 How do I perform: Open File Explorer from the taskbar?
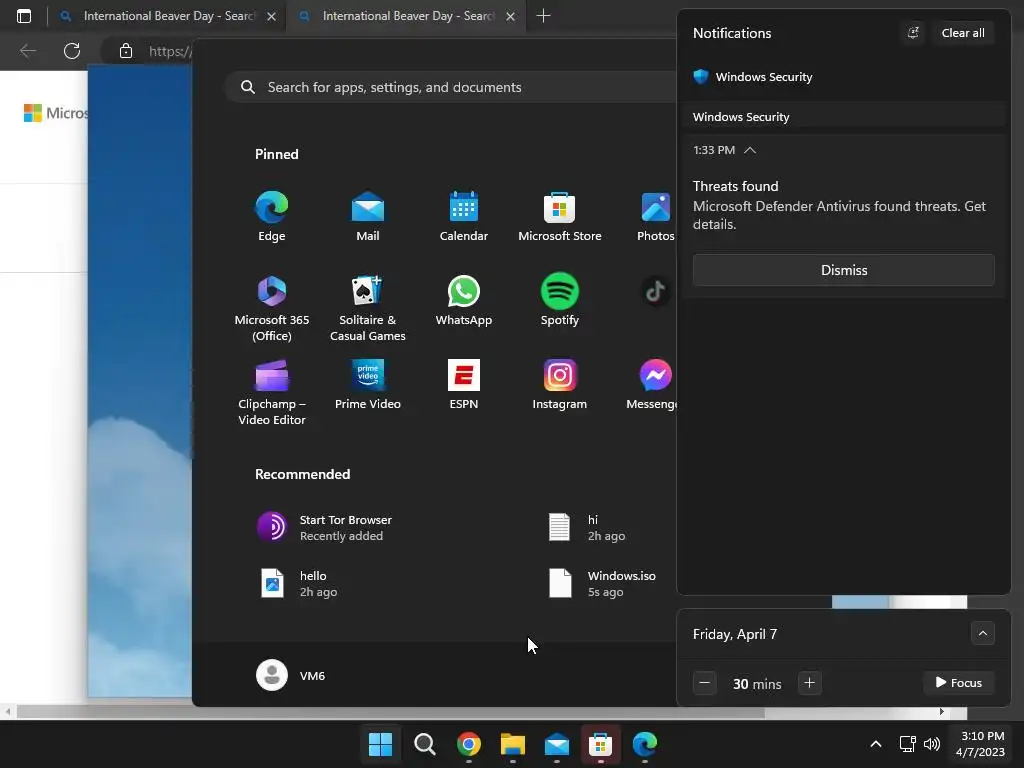tap(513, 744)
